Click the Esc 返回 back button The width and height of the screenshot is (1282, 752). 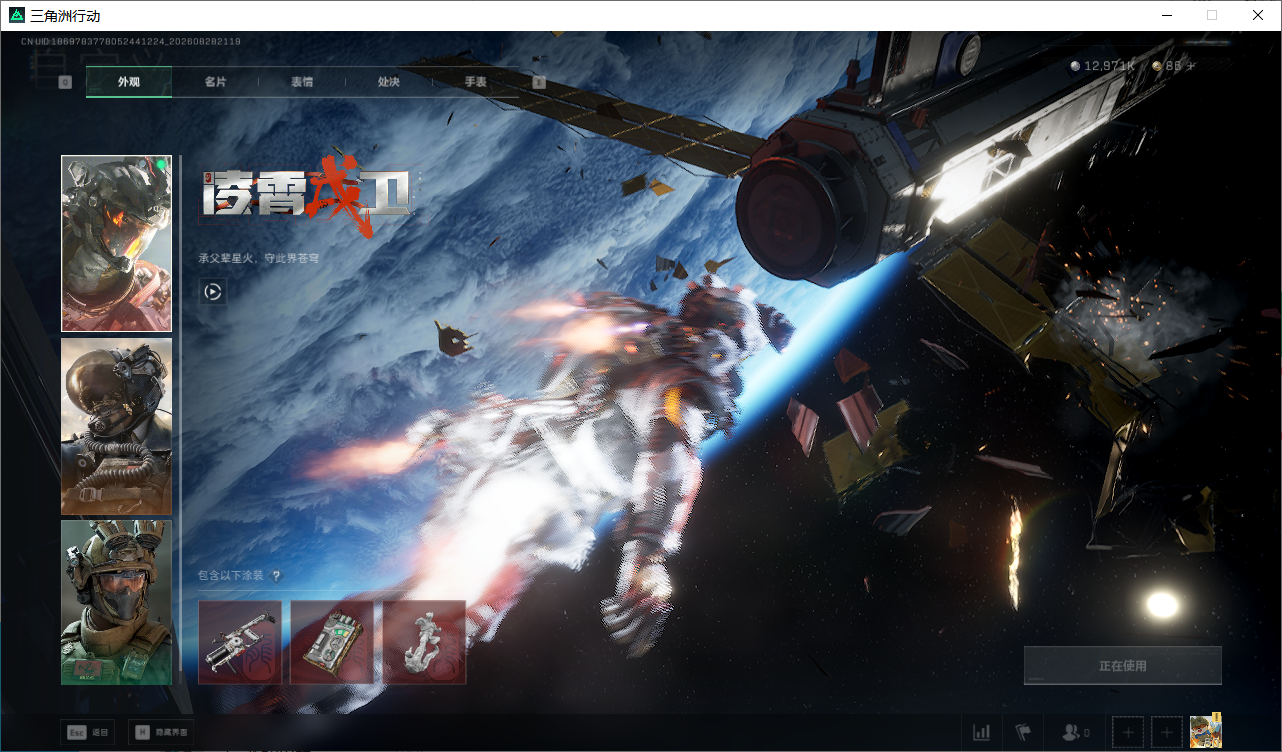click(x=88, y=733)
